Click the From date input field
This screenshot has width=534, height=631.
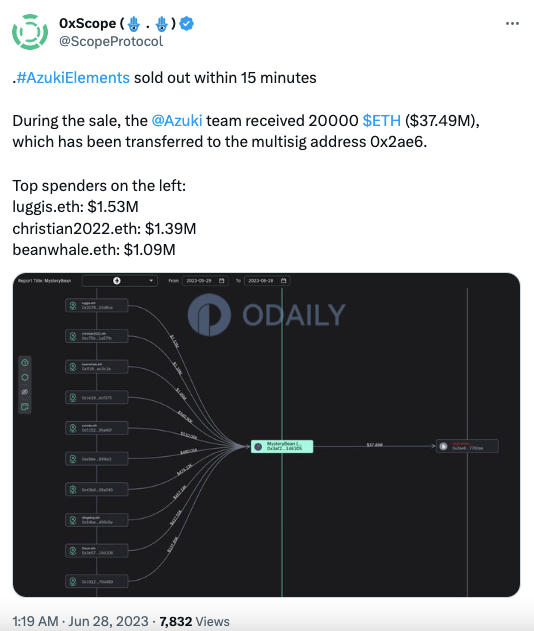point(205,280)
